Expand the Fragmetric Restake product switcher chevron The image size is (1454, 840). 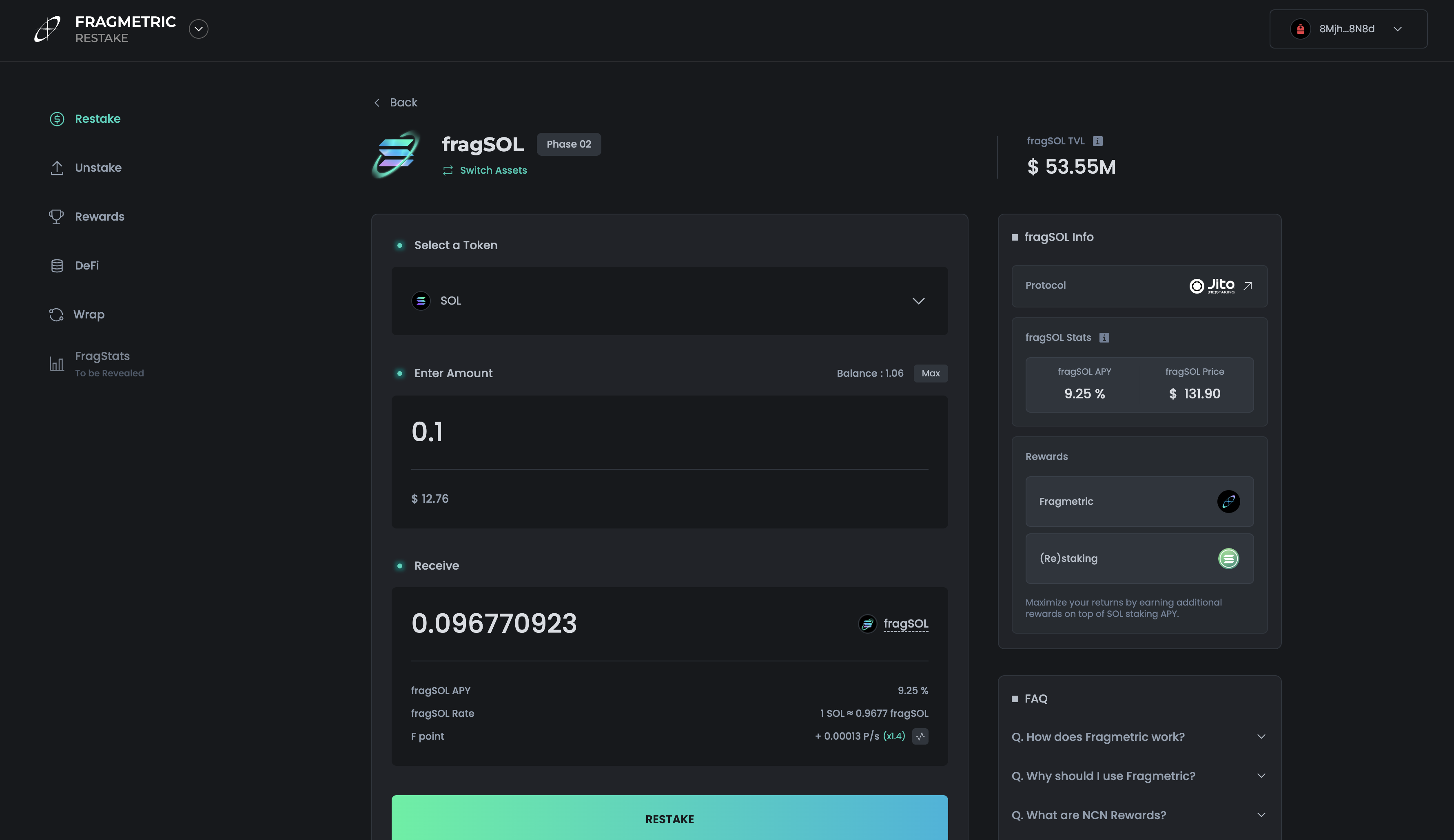click(x=199, y=29)
